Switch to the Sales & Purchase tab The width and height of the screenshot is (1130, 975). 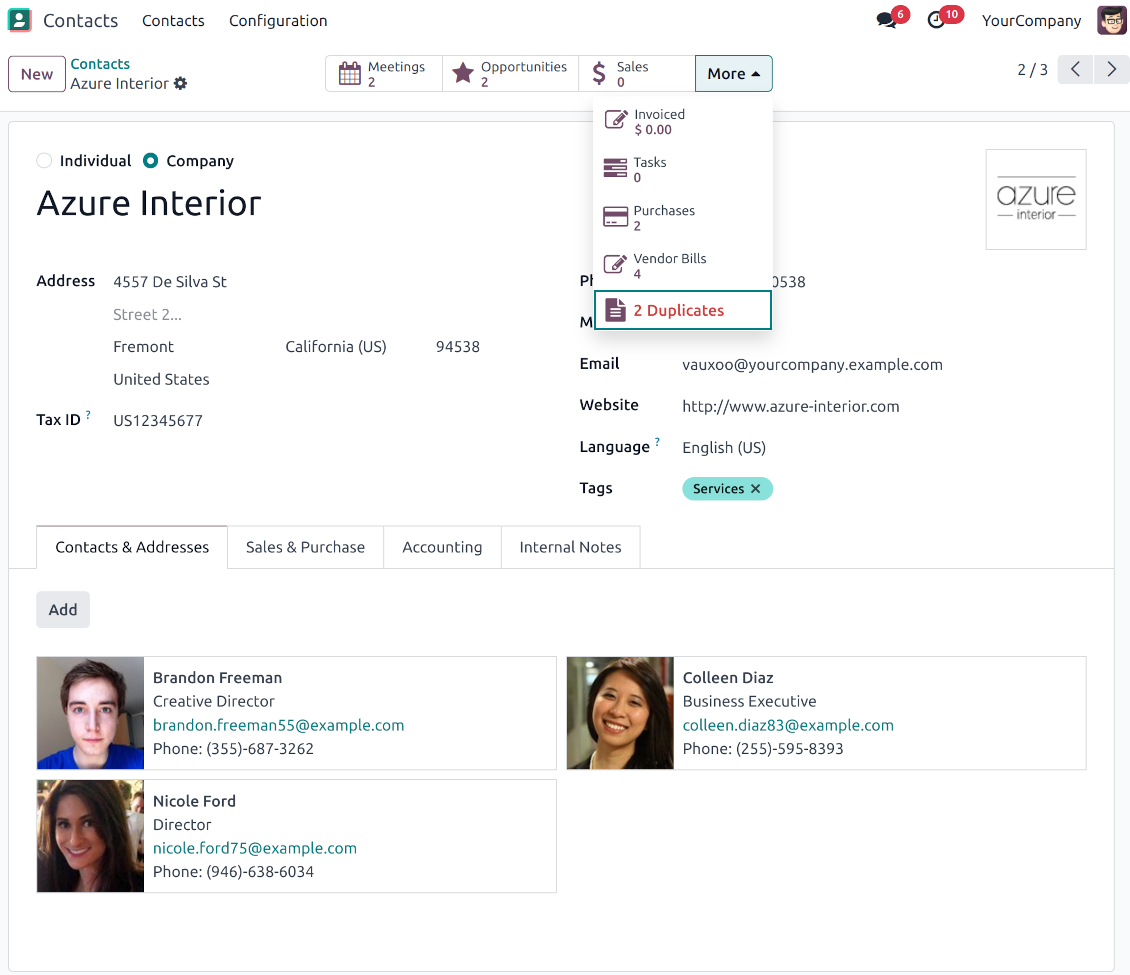coord(305,547)
